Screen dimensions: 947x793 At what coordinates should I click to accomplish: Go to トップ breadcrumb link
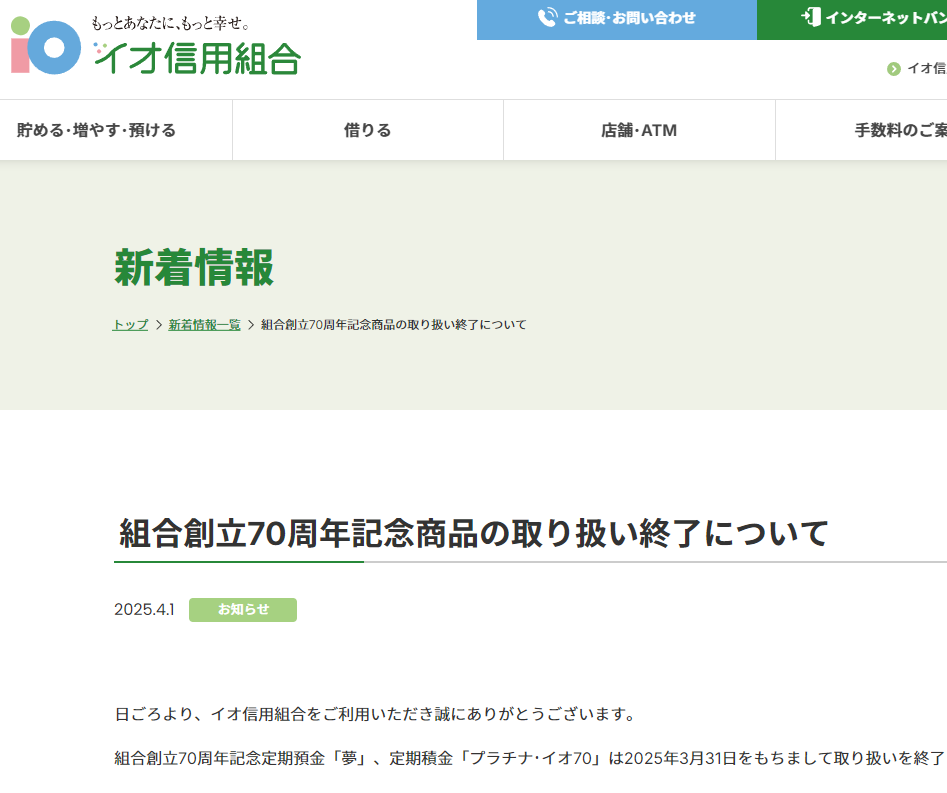(x=130, y=325)
